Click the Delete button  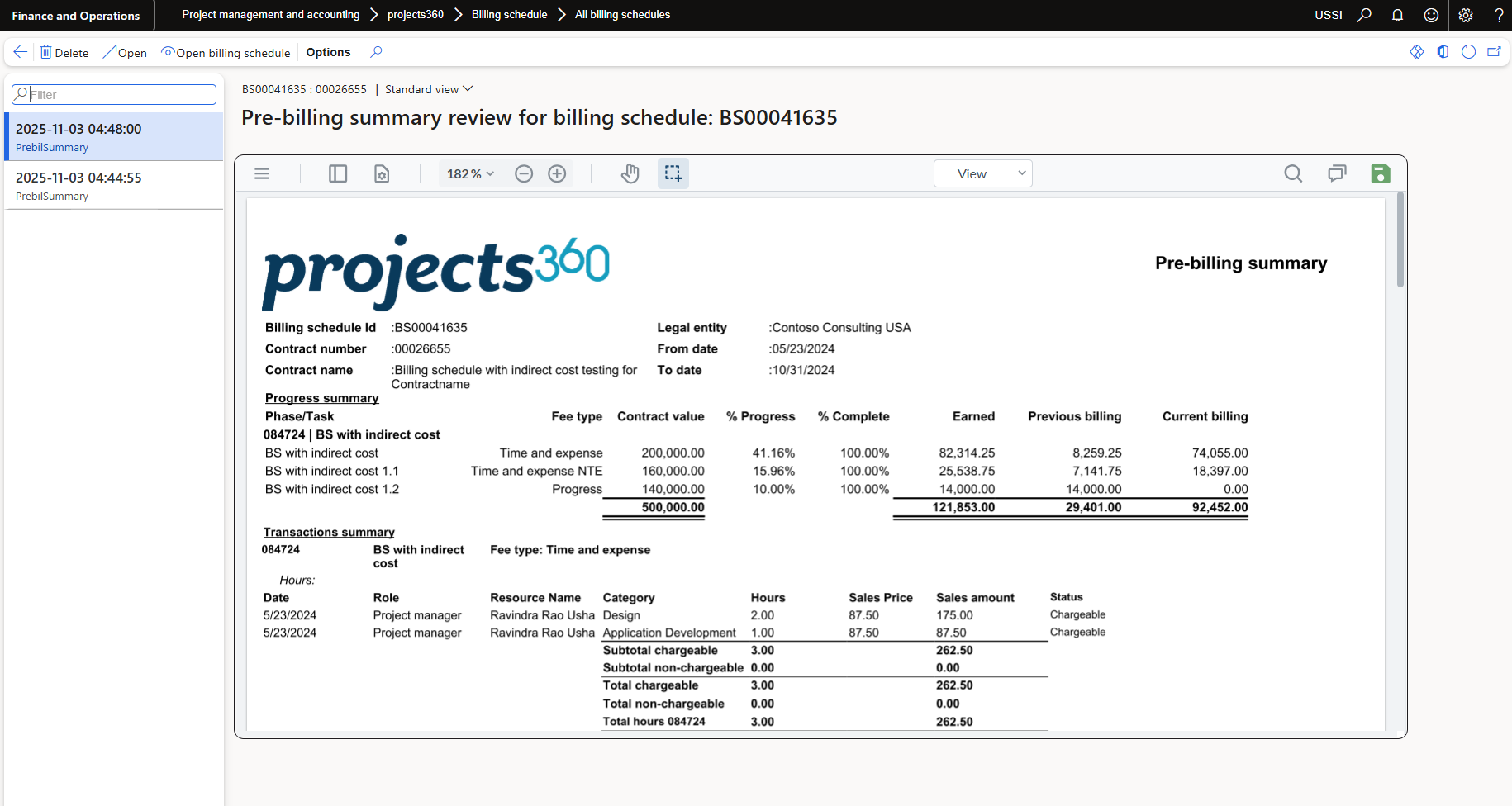click(x=64, y=52)
